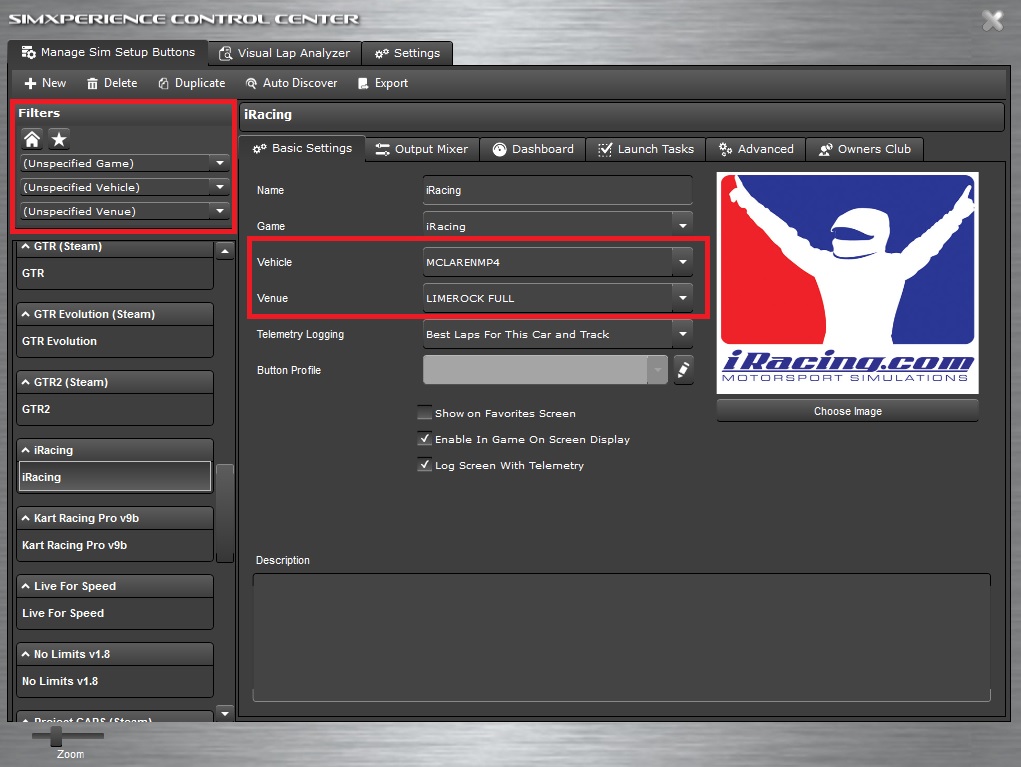This screenshot has height=767, width=1021.
Task: Close the Control Center with X icon
Action: (x=992, y=20)
